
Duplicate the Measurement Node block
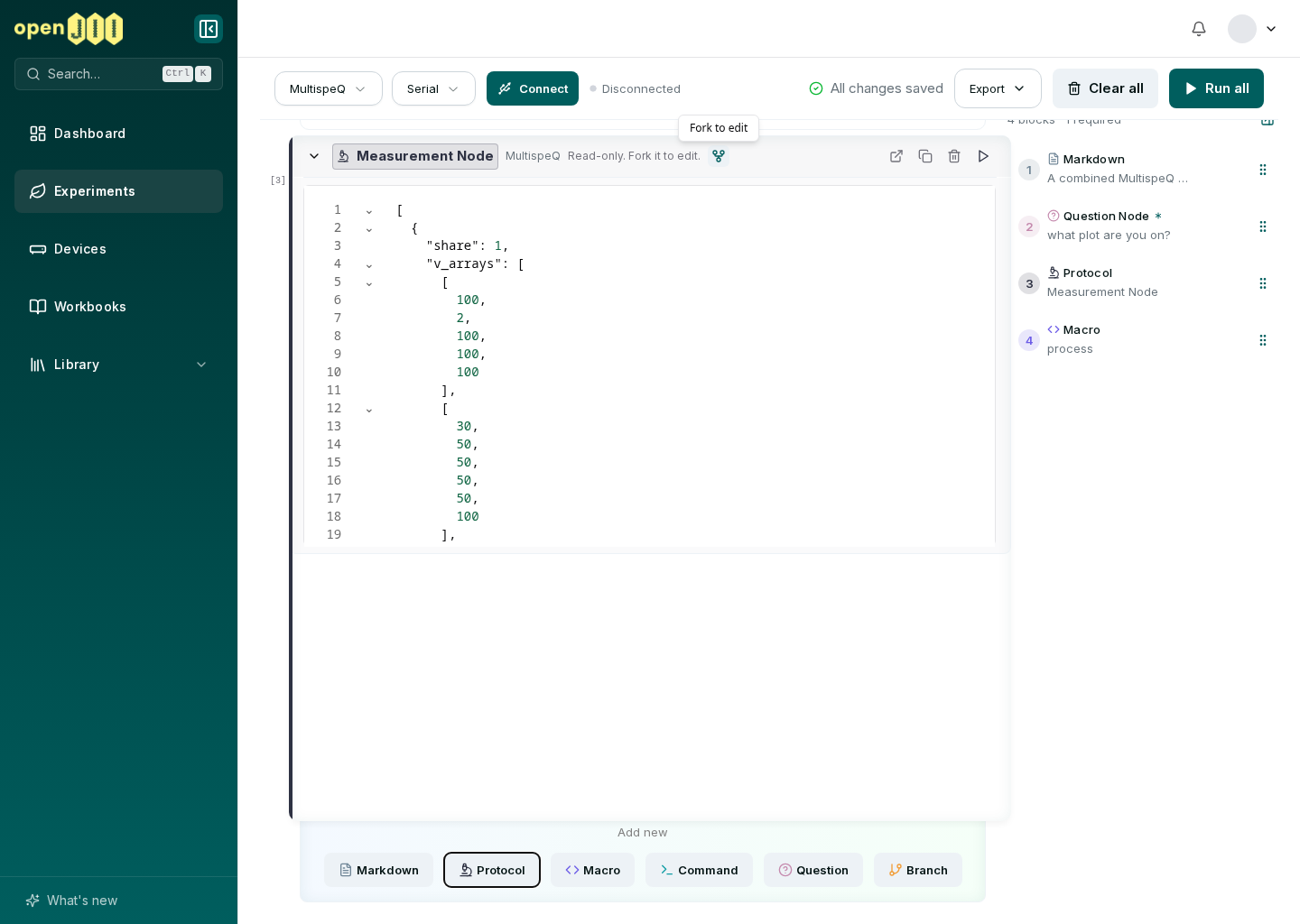pos(925,156)
